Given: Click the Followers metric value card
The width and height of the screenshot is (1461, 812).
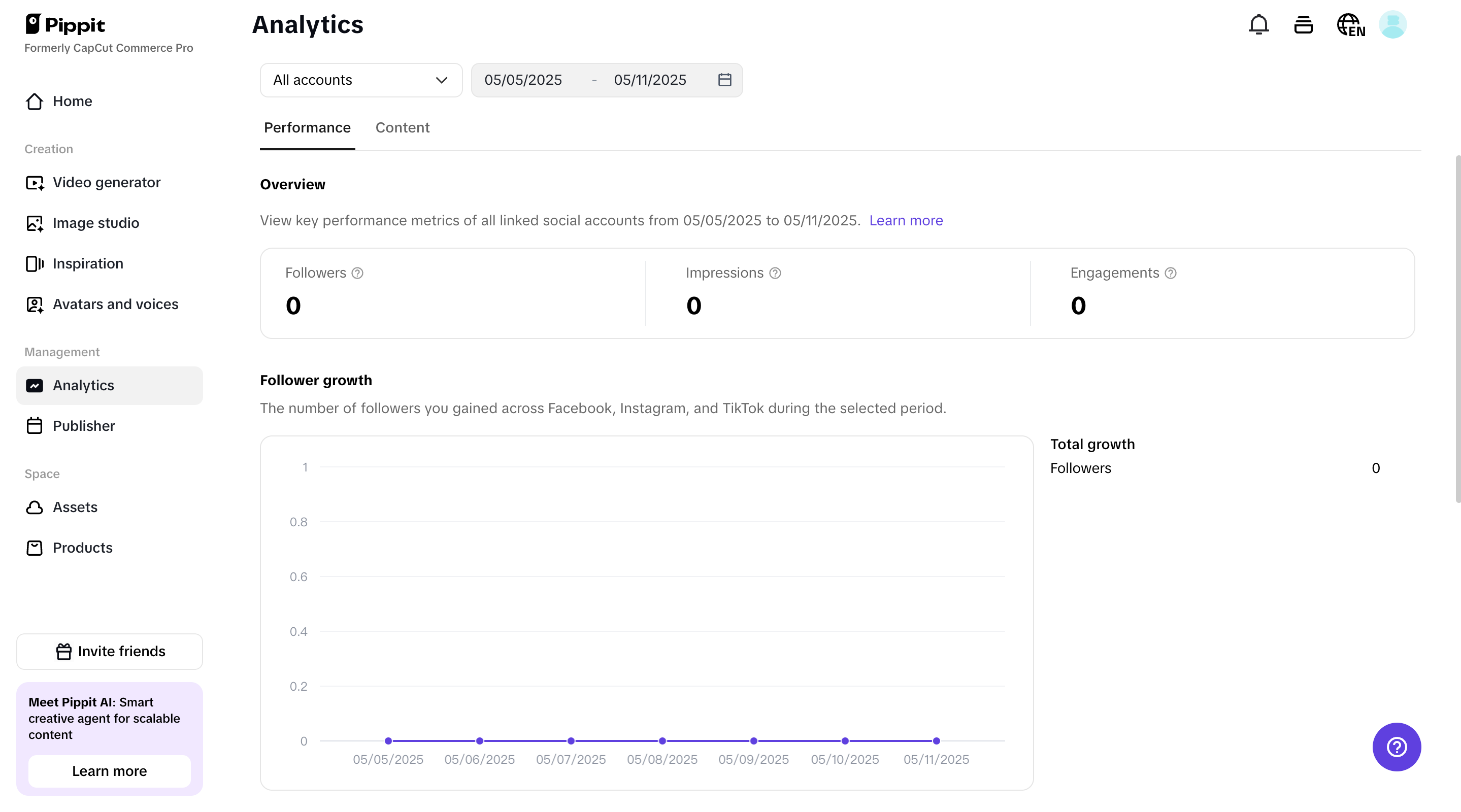Looking at the screenshot, I should 453,293.
